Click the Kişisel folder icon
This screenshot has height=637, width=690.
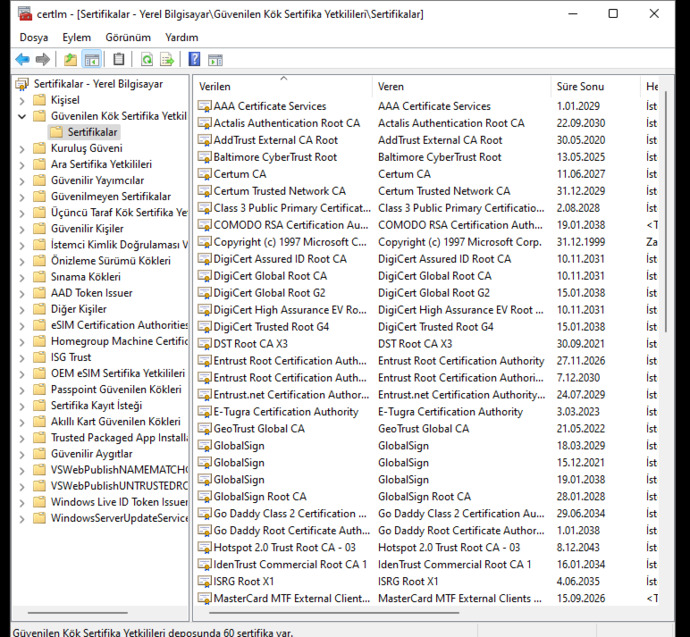click(x=40, y=100)
